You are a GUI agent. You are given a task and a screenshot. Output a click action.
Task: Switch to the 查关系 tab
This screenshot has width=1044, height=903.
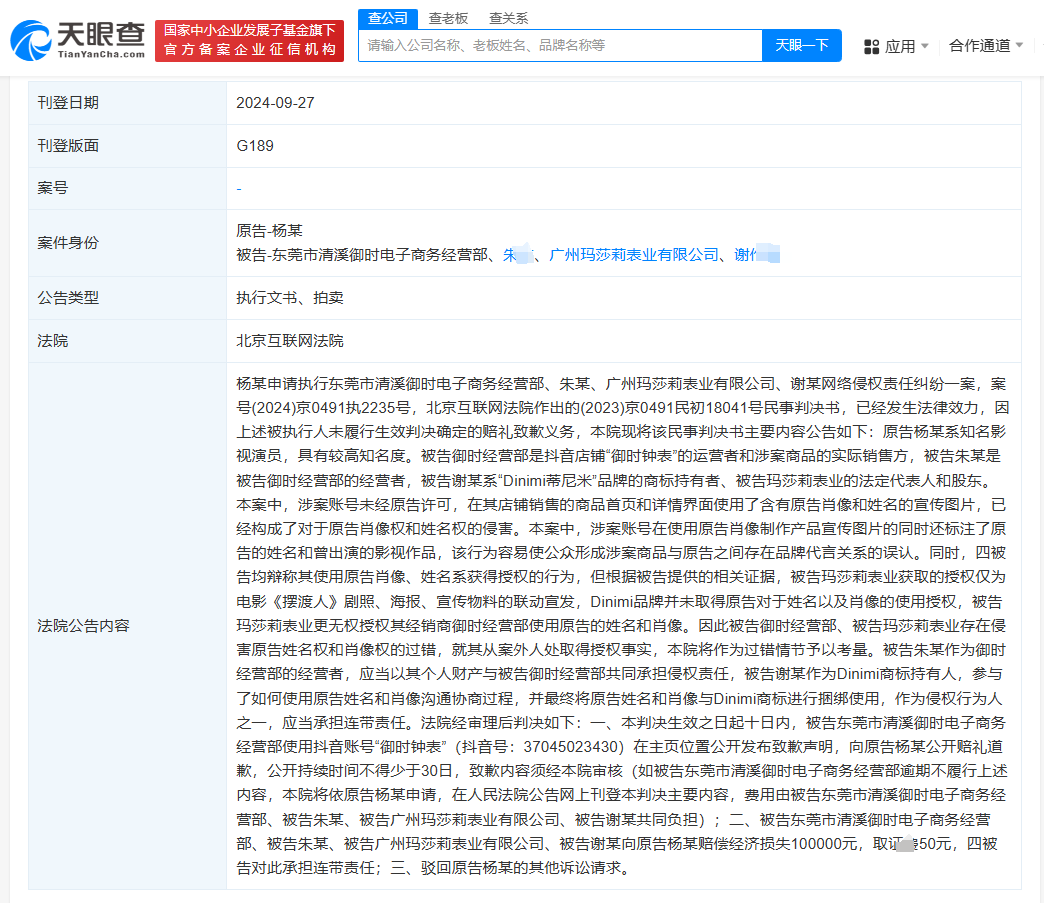(509, 19)
